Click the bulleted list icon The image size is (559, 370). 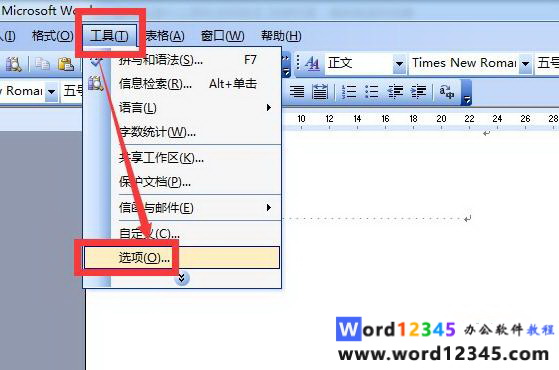[x=371, y=92]
